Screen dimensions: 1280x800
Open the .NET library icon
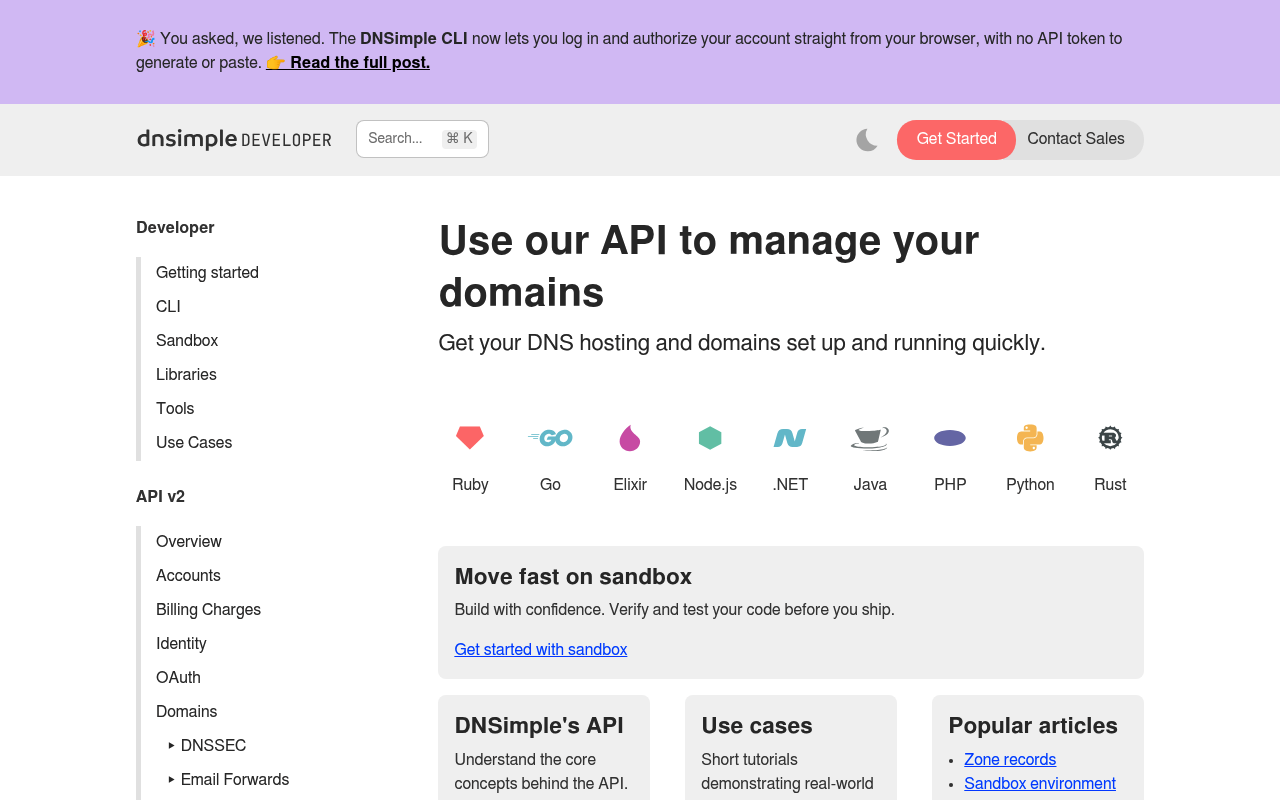pos(790,438)
